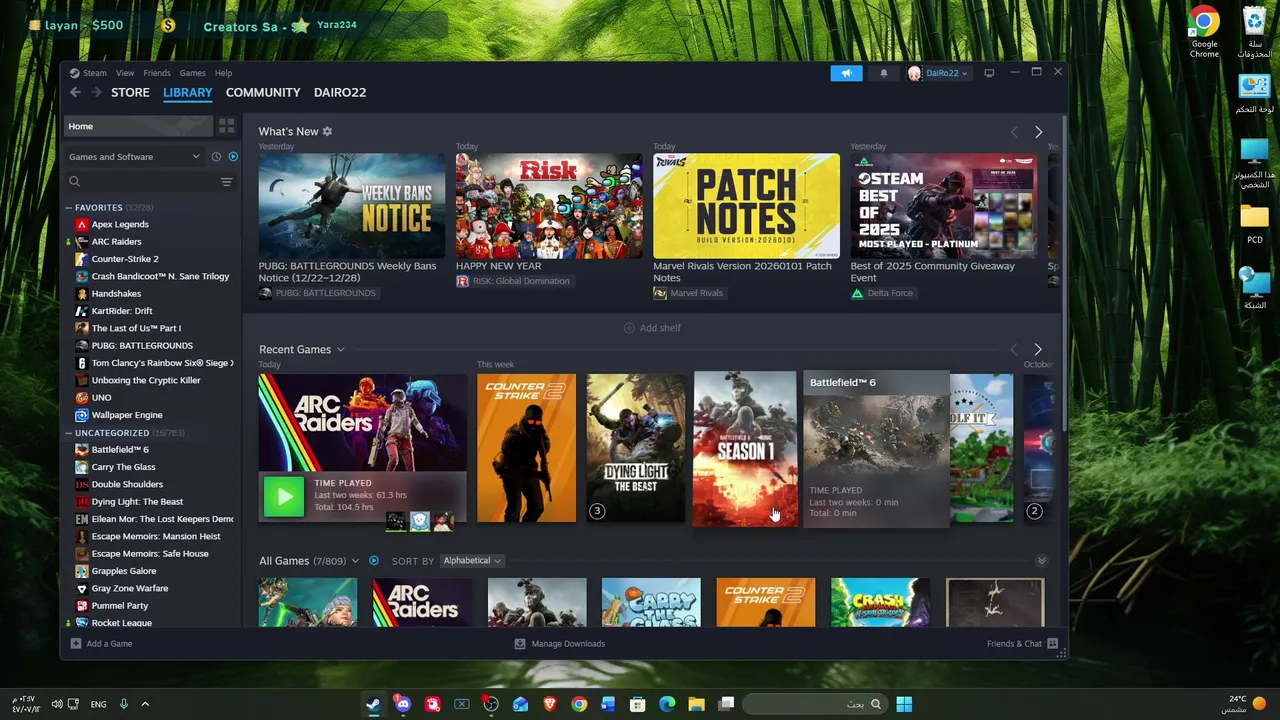Open advanced filter options icon in sidebar
This screenshot has width=1280, height=720.
226,182
